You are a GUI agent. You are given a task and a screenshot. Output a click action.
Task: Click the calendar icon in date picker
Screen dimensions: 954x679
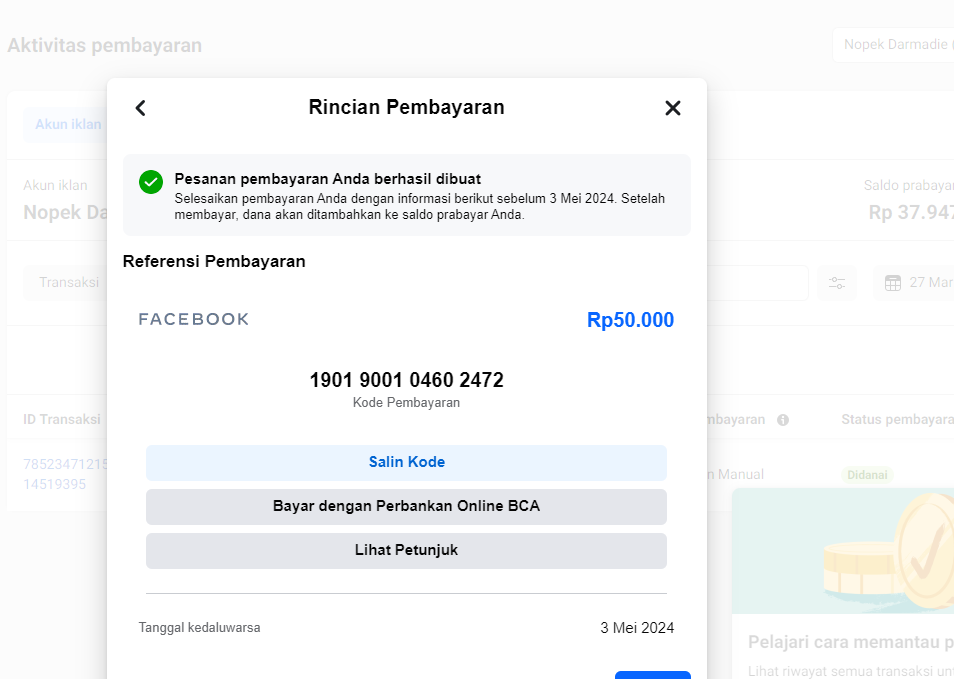point(893,283)
